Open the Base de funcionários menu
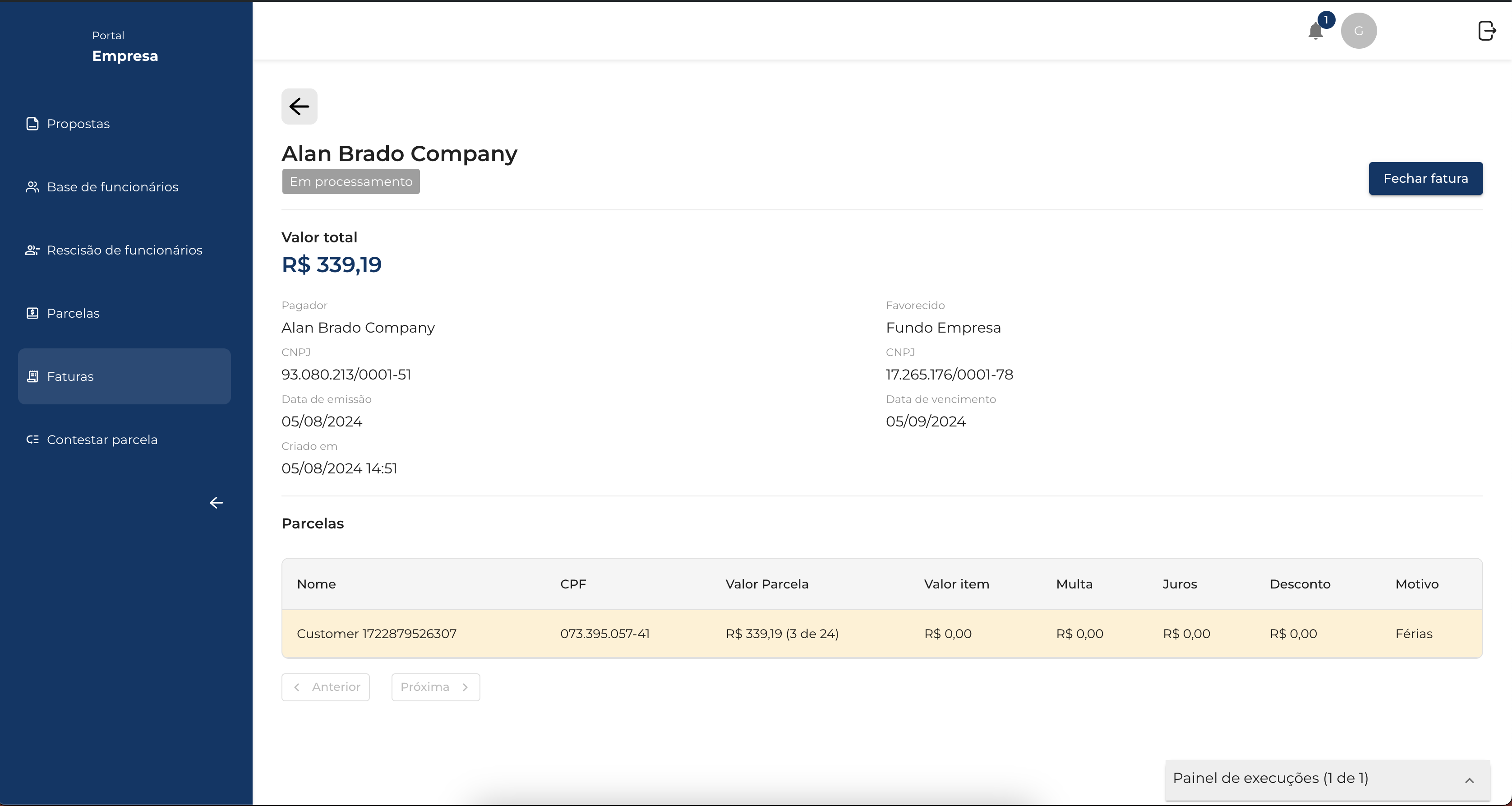 pyautogui.click(x=112, y=187)
